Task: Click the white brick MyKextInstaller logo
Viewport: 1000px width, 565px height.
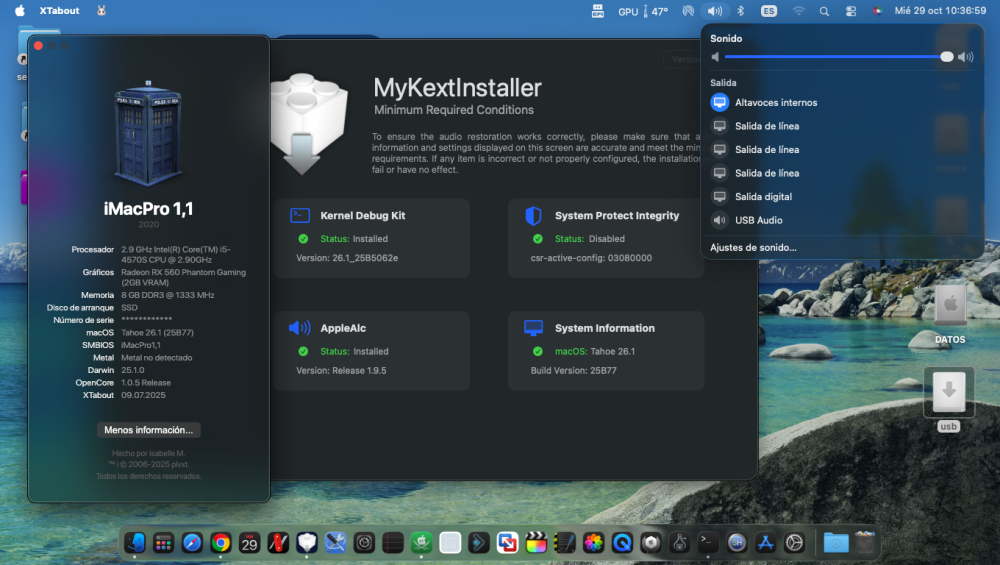Action: click(309, 123)
